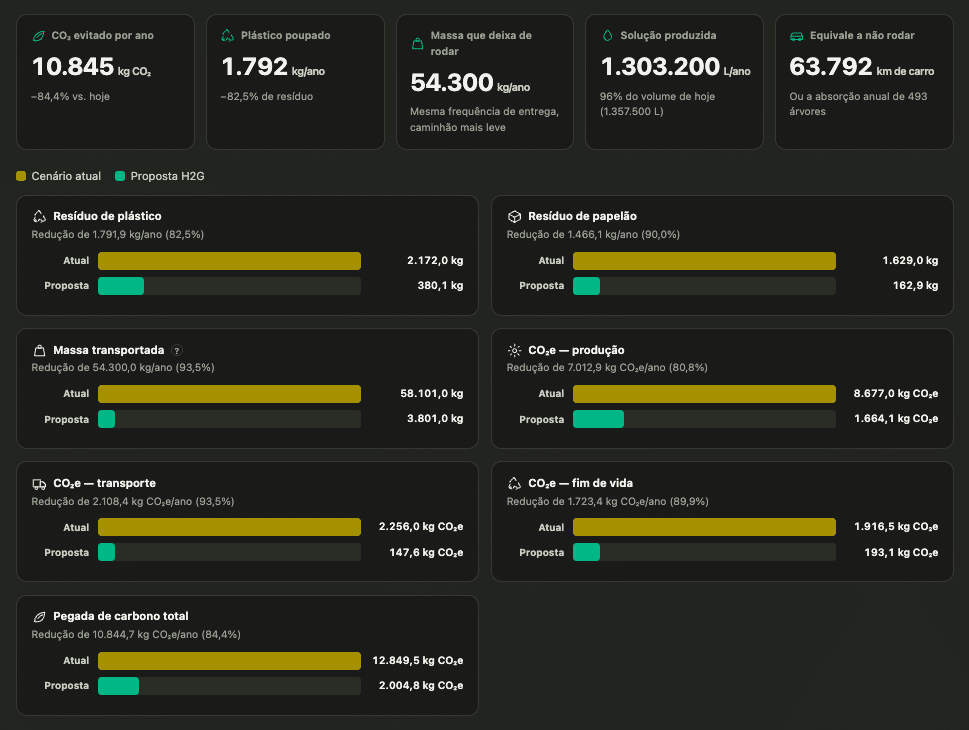Click the 1.303.200 L/ano value

click(x=675, y=67)
